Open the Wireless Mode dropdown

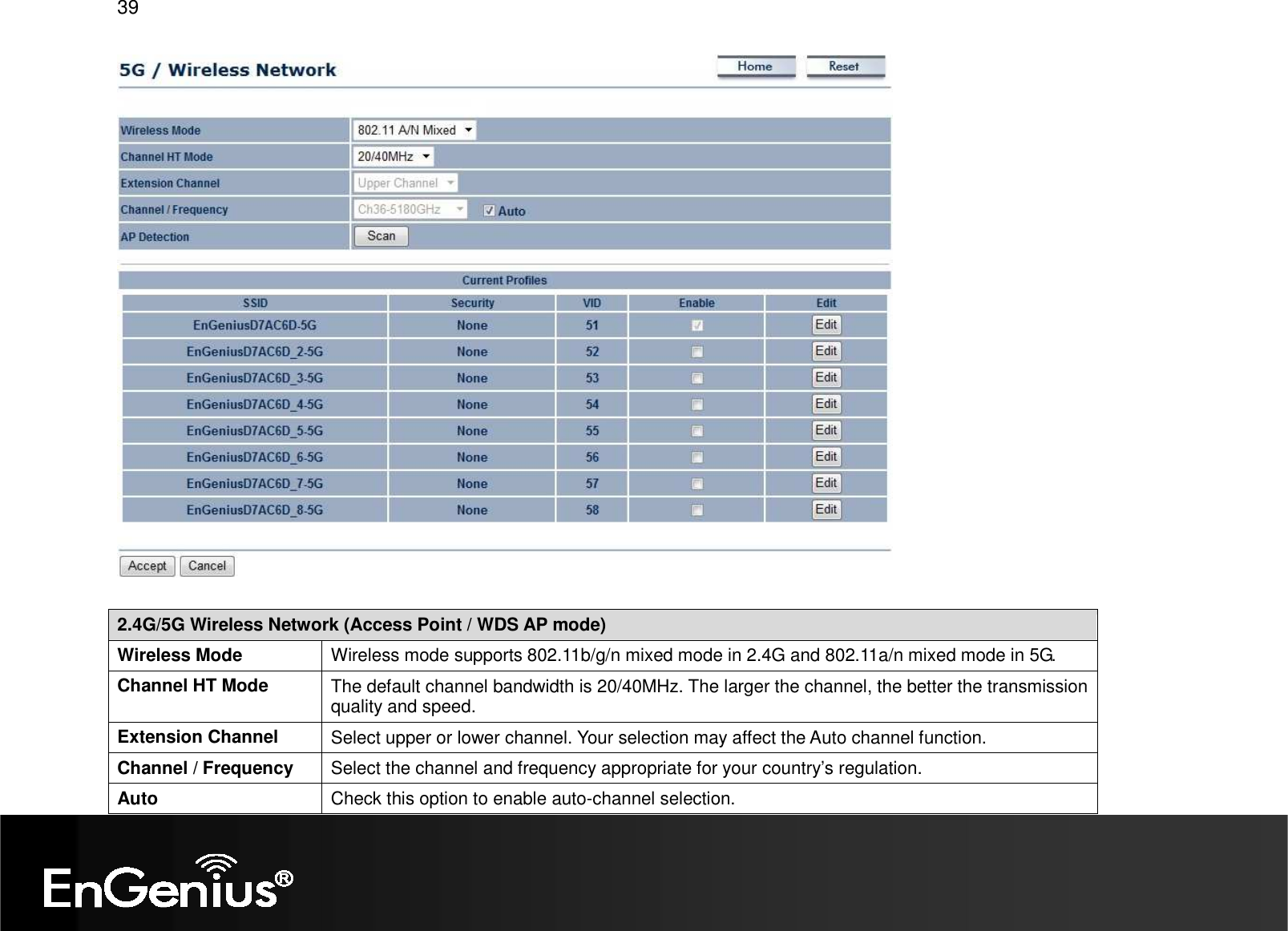[x=414, y=130]
